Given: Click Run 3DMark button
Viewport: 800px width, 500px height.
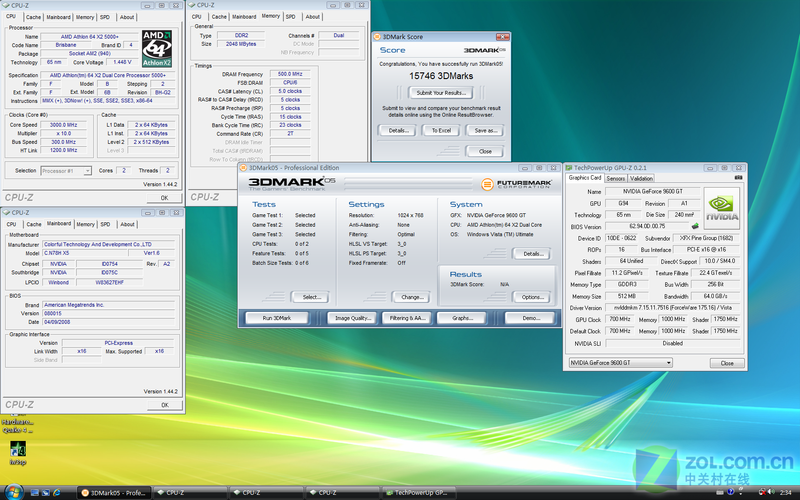Looking at the screenshot, I should [x=277, y=318].
